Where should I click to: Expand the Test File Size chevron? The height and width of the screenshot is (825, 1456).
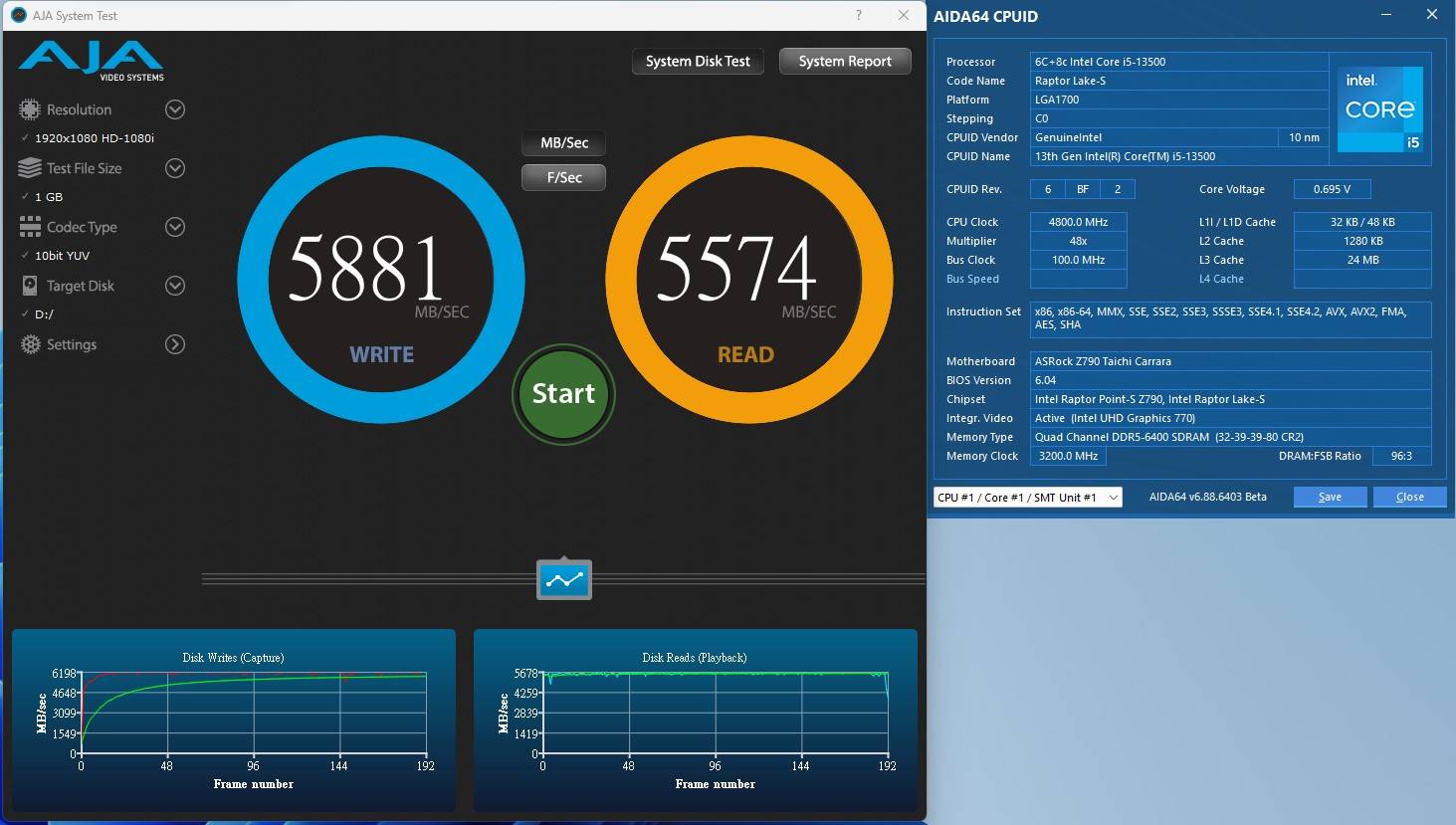pyautogui.click(x=175, y=168)
